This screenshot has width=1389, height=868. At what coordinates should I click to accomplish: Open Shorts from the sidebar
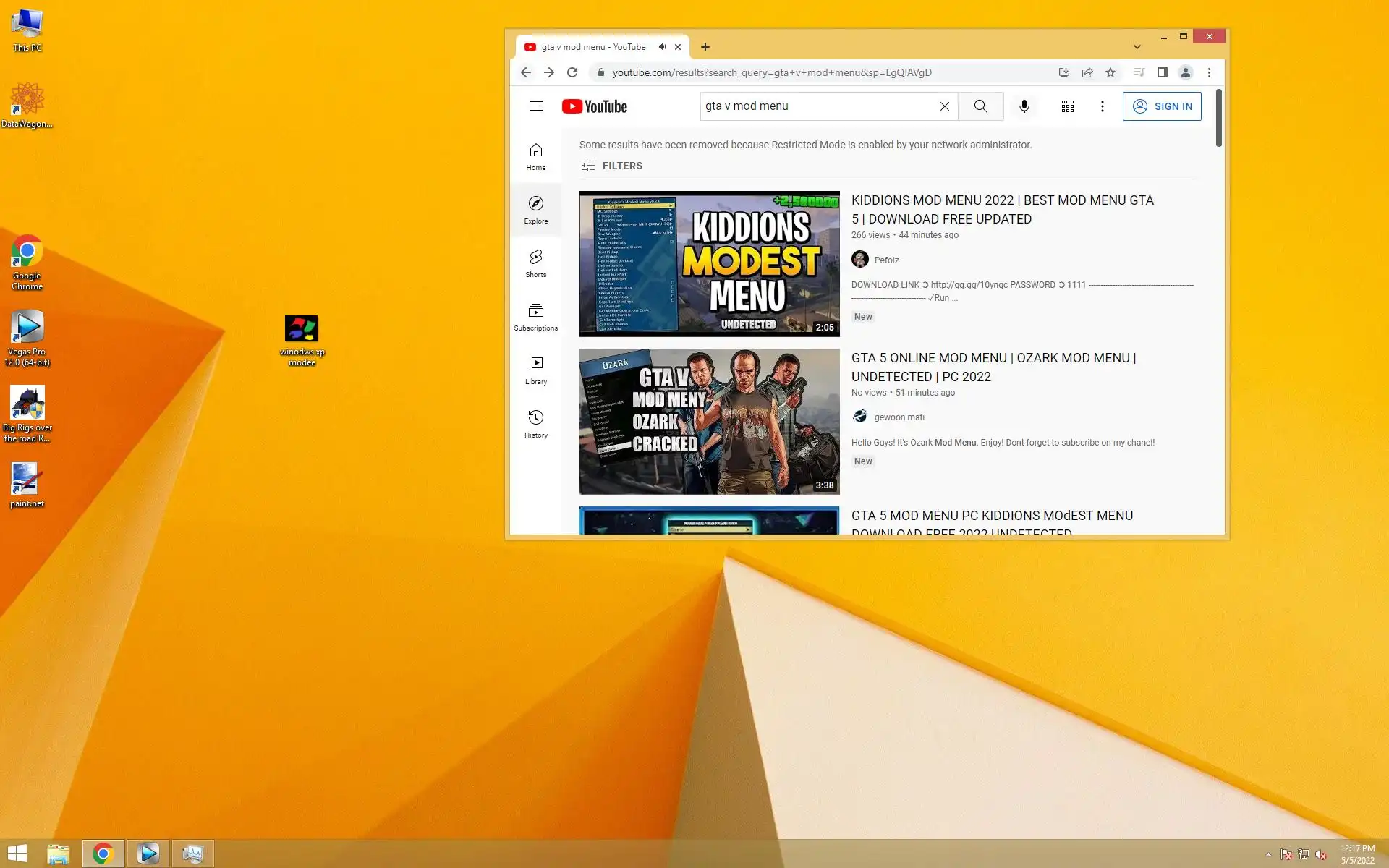[535, 263]
